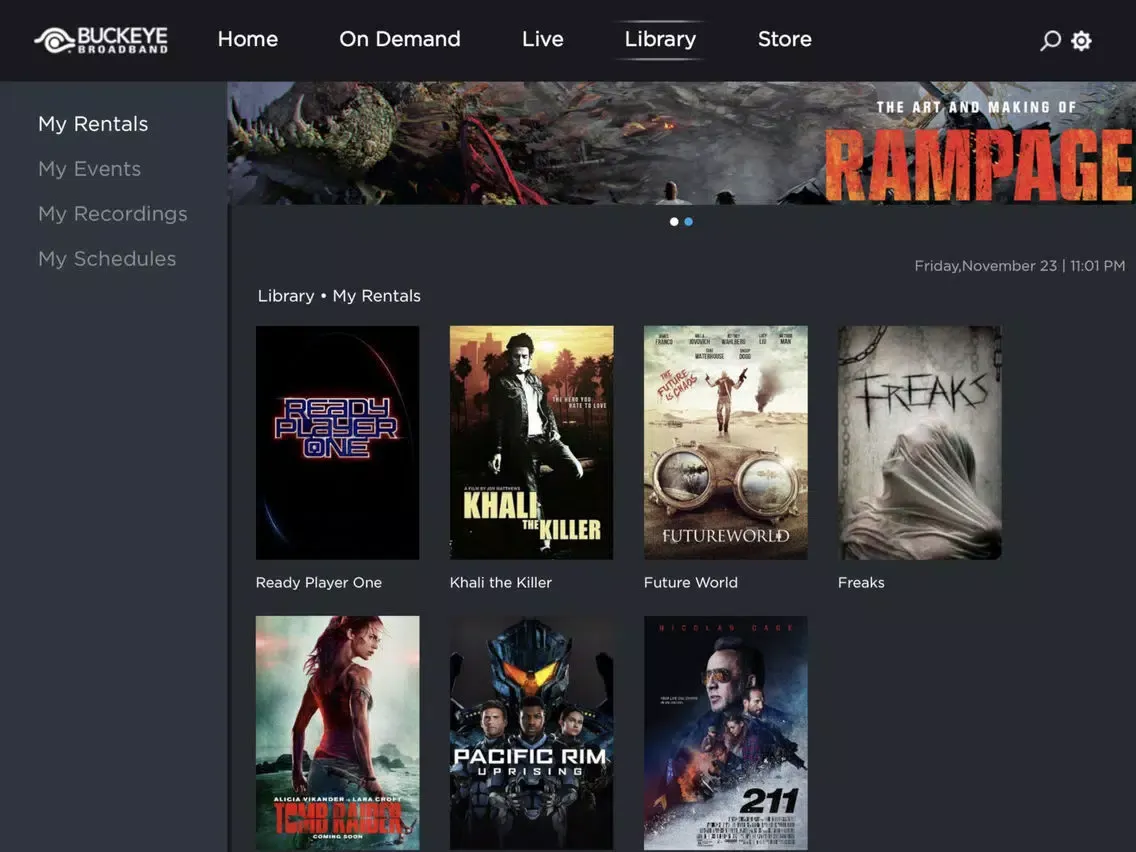1136x852 pixels.
Task: Open My Events in the sidebar
Action: tap(89, 169)
